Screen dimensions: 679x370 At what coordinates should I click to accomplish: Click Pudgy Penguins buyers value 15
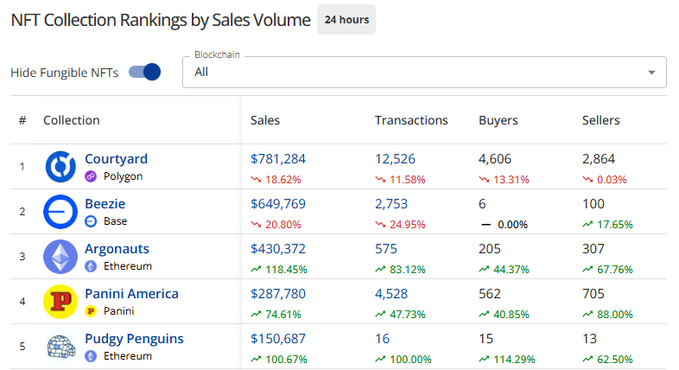click(486, 339)
